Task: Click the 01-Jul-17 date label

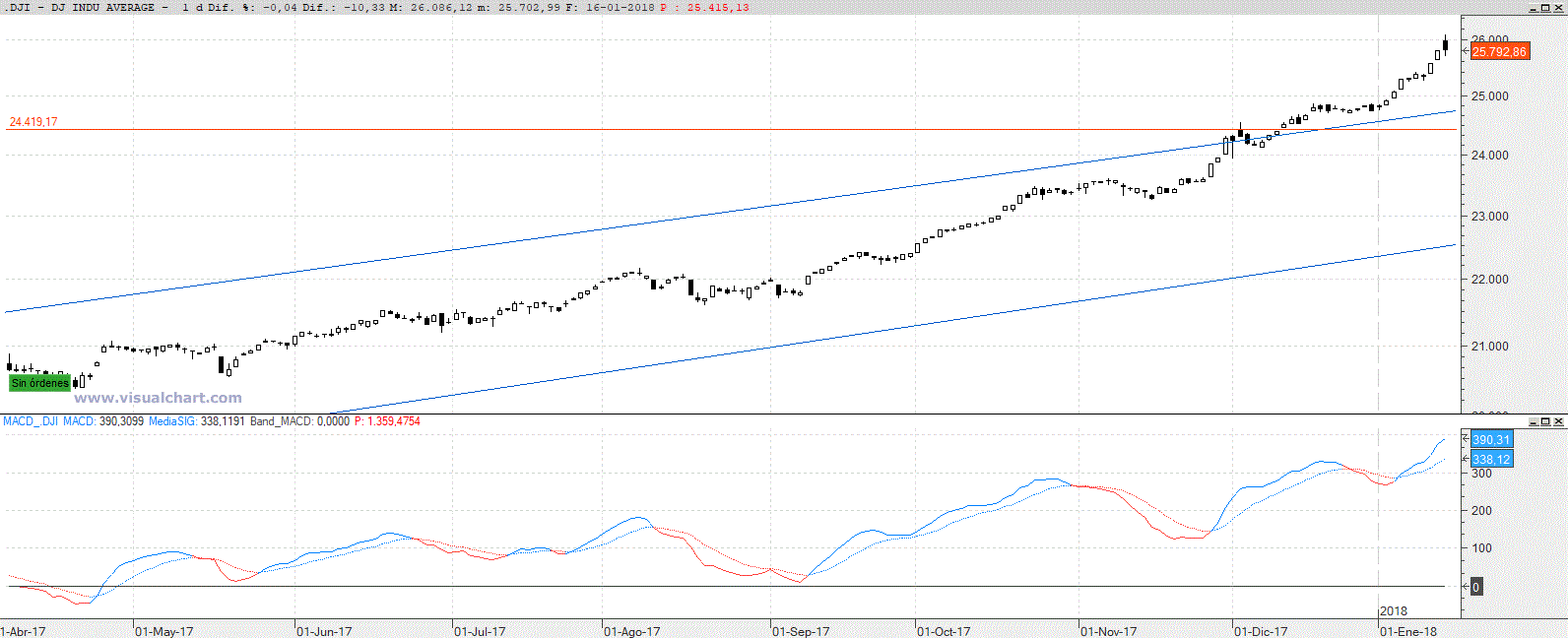Action: pyautogui.click(x=480, y=631)
